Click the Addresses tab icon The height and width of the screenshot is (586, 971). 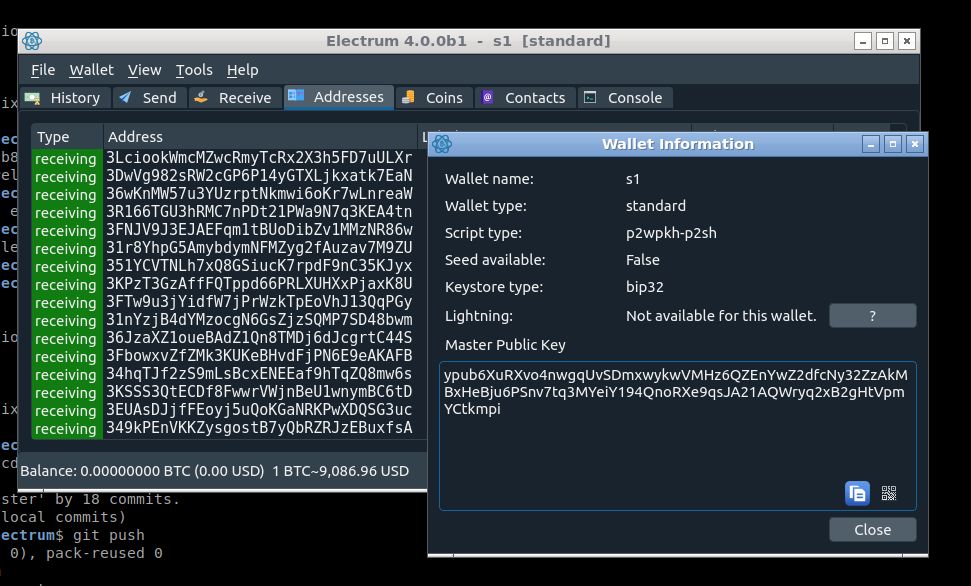(296, 95)
